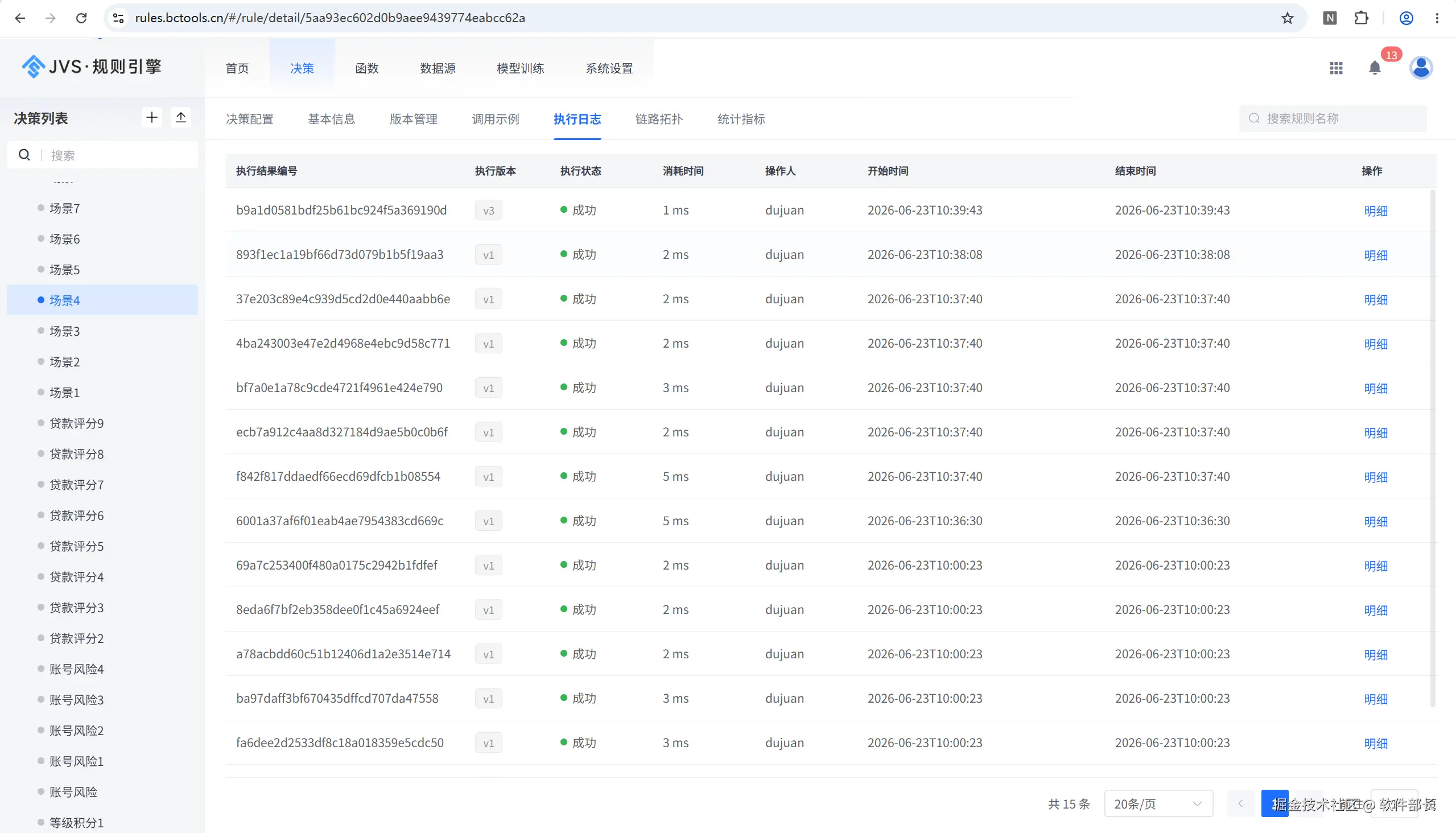The height and width of the screenshot is (833, 1456).
Task: Switch to 链路拓扑 tab
Action: 659,119
